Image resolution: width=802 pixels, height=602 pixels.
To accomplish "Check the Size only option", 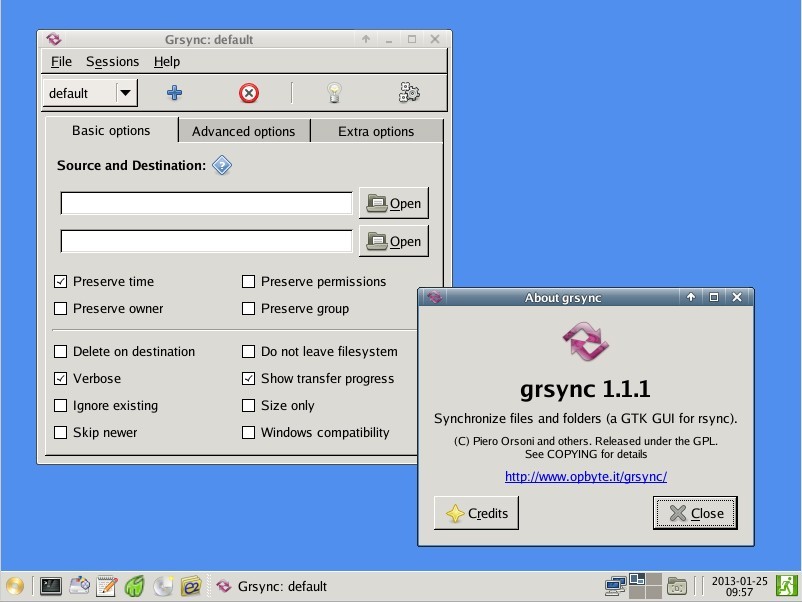I will click(x=249, y=406).
